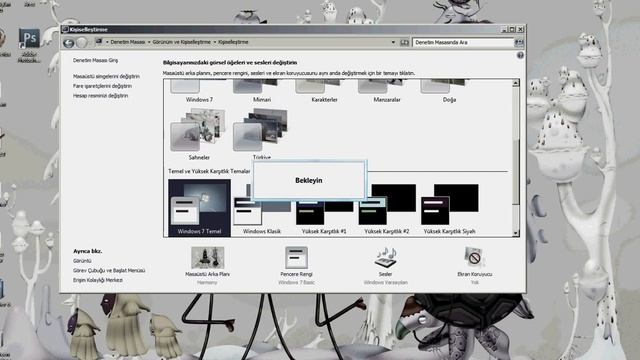
Task: Click the Control Panel address bar icon
Action: pyautogui.click(x=98, y=42)
